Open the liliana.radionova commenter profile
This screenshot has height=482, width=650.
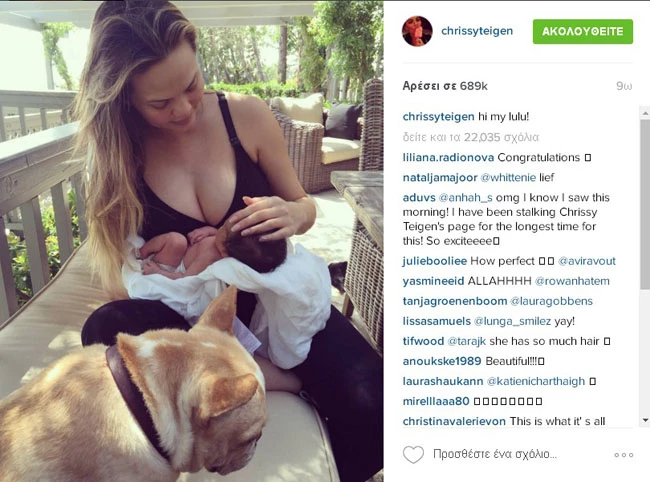[448, 157]
